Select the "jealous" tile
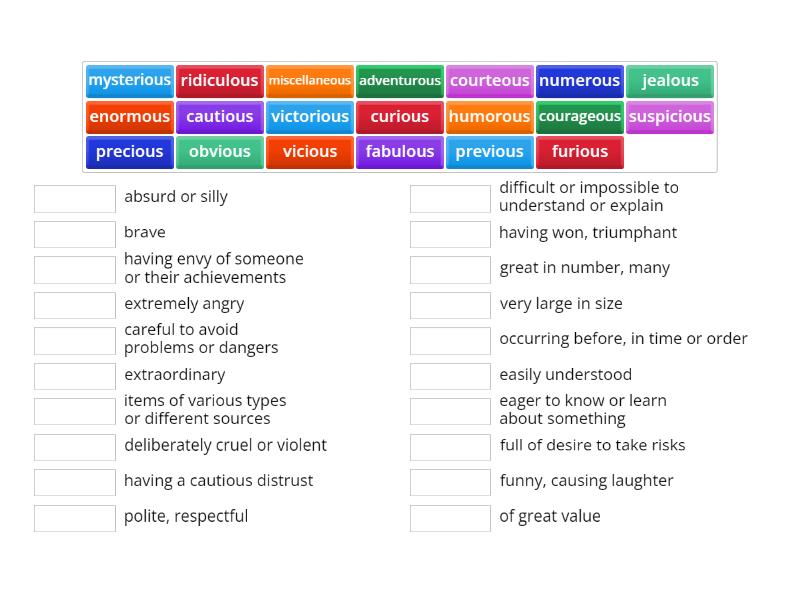This screenshot has height=600, width=800. click(669, 81)
